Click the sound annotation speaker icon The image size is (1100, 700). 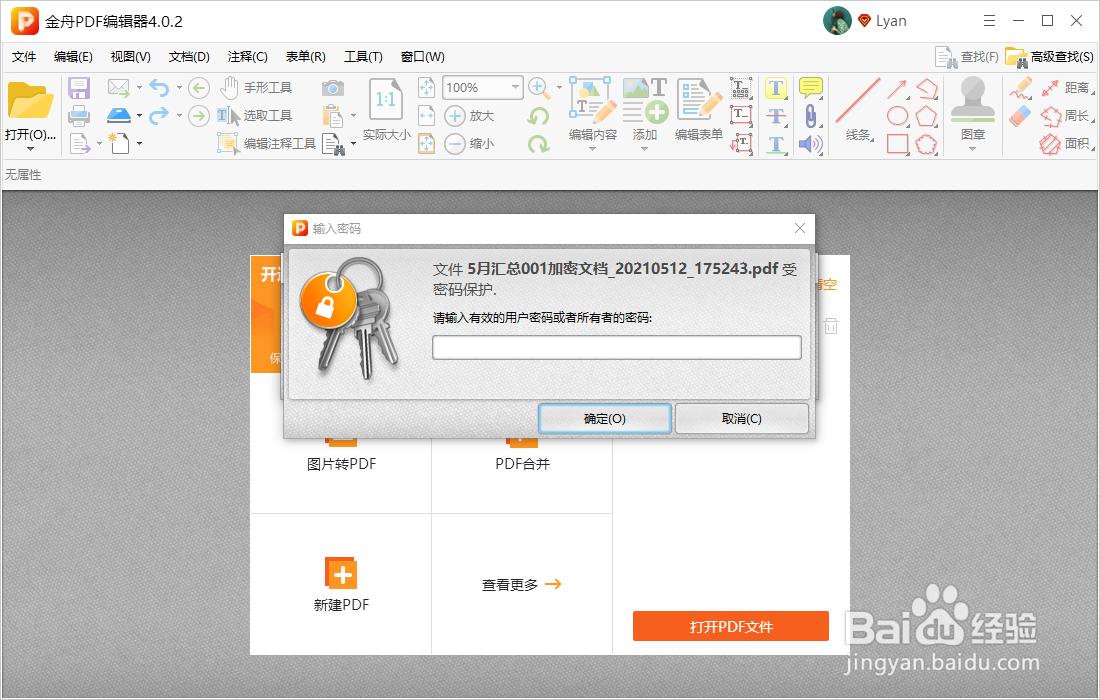(x=811, y=143)
